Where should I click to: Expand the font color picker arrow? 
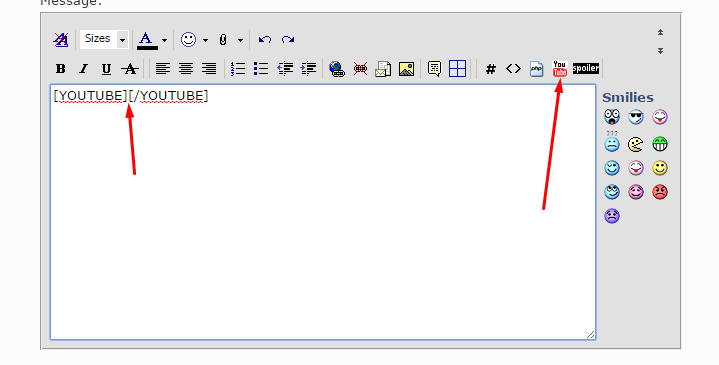(165, 40)
